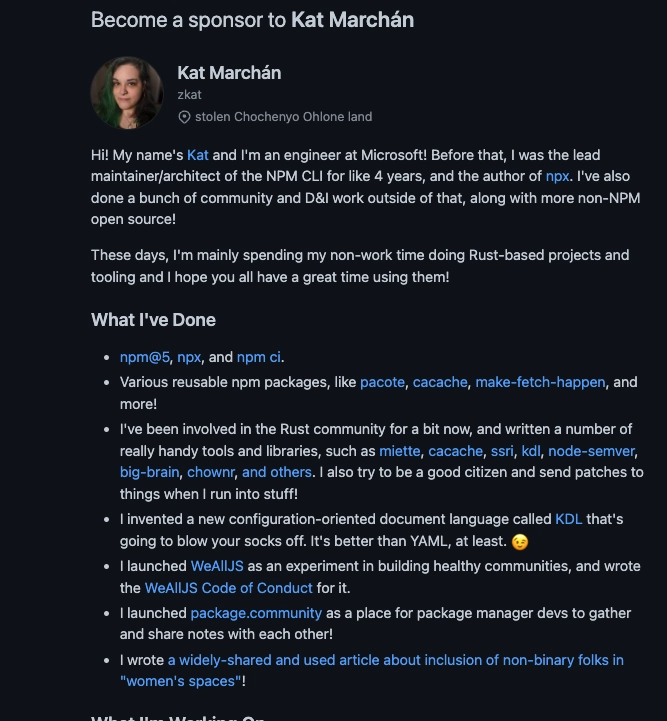667x721 pixels.
Task: Click Kat Marchán's profile avatar photo
Action: pos(127,93)
